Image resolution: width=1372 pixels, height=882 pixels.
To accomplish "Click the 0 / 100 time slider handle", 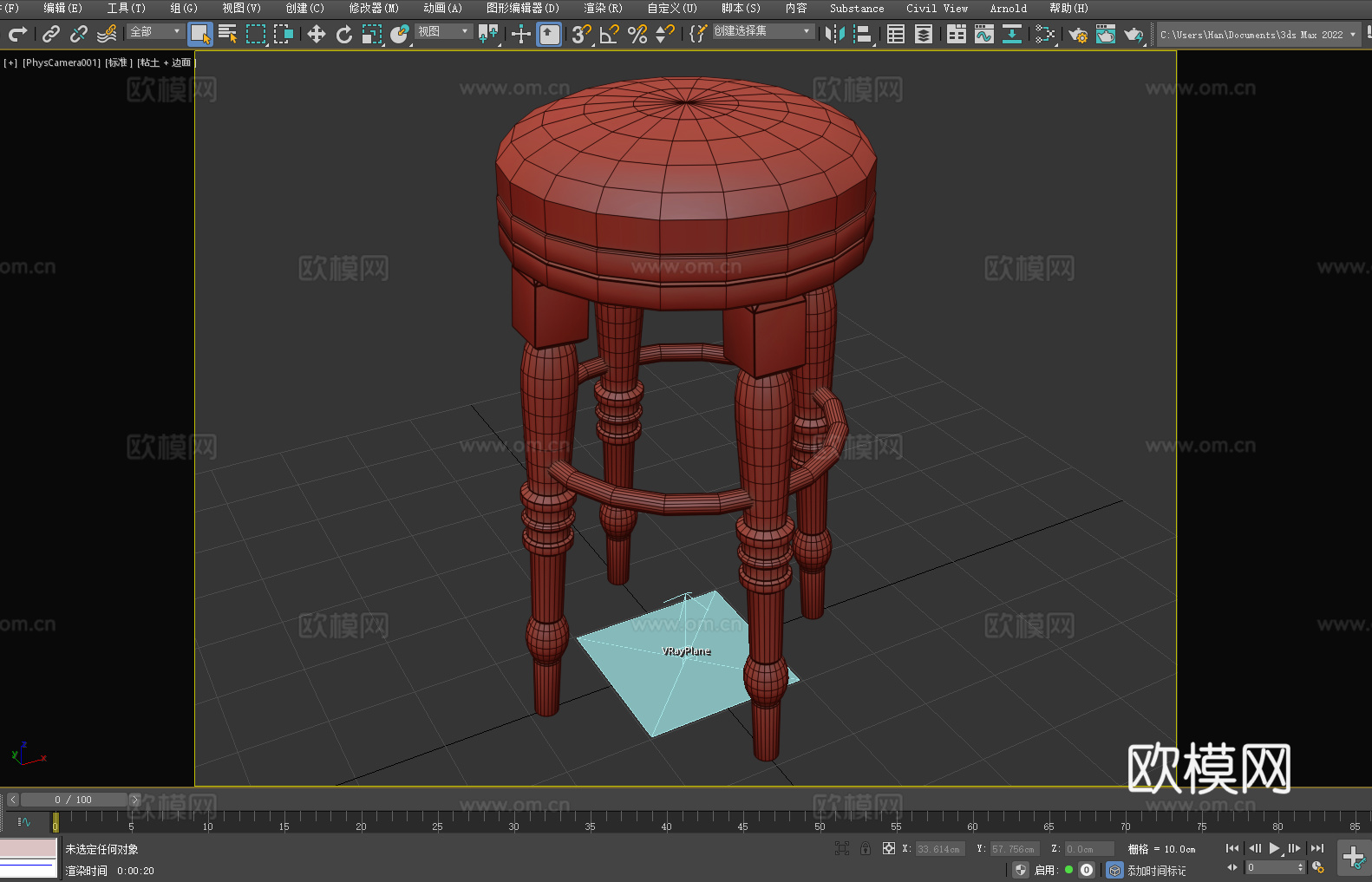I will tap(74, 800).
